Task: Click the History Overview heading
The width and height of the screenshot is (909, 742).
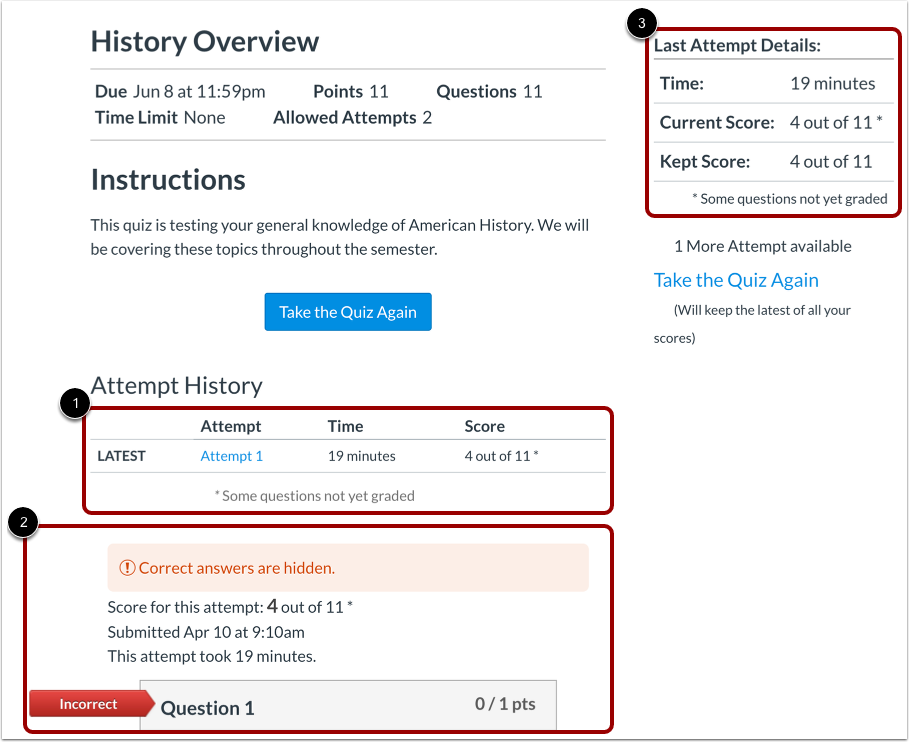Action: [x=205, y=42]
